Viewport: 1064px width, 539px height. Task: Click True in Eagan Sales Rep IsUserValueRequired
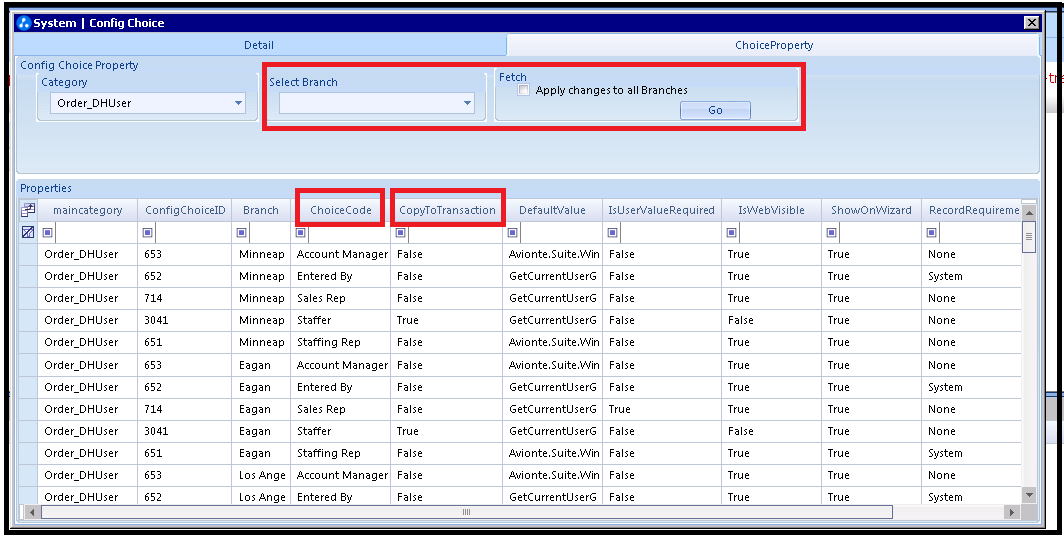click(x=662, y=409)
